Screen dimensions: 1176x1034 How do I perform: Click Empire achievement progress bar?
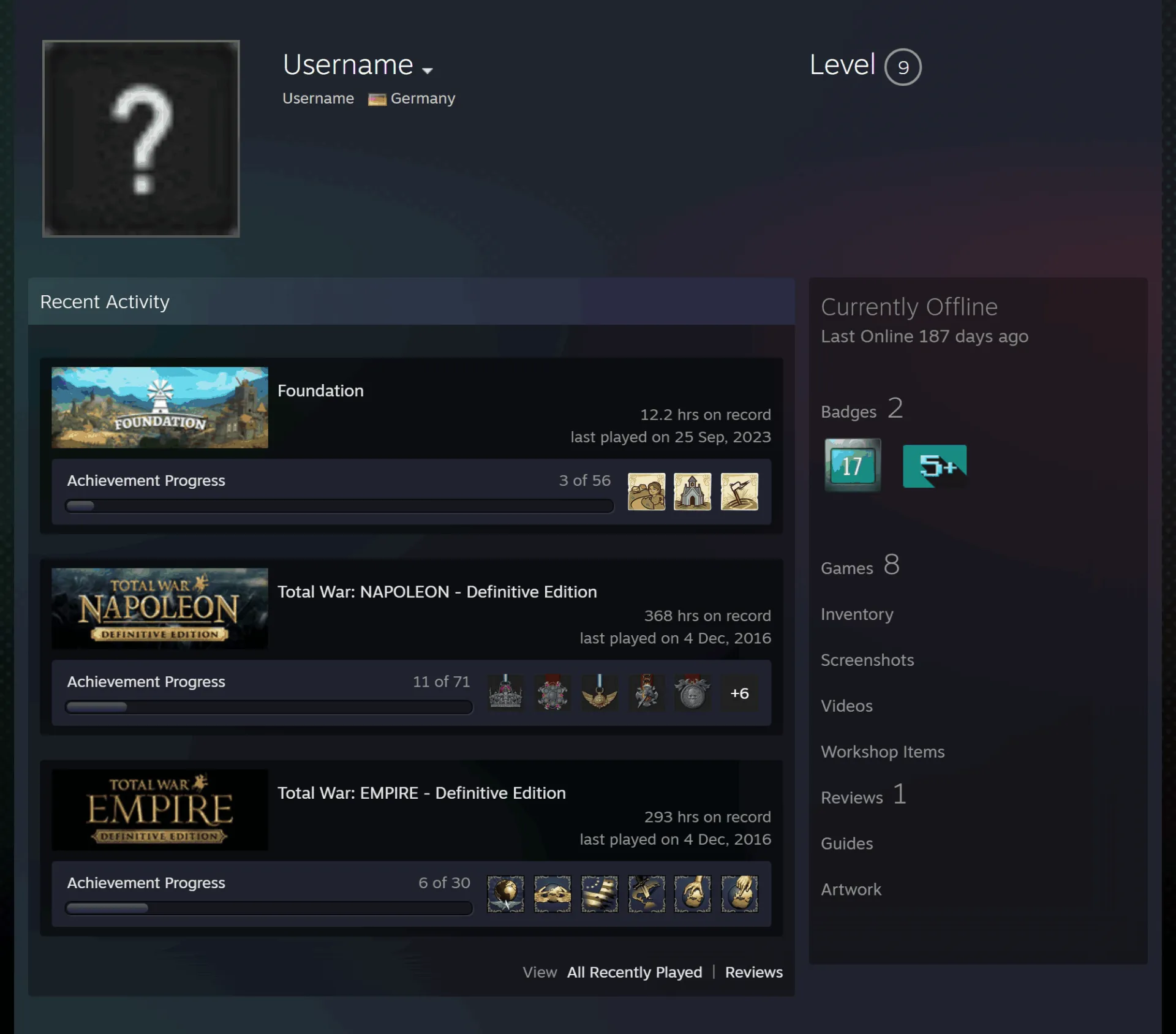click(269, 908)
